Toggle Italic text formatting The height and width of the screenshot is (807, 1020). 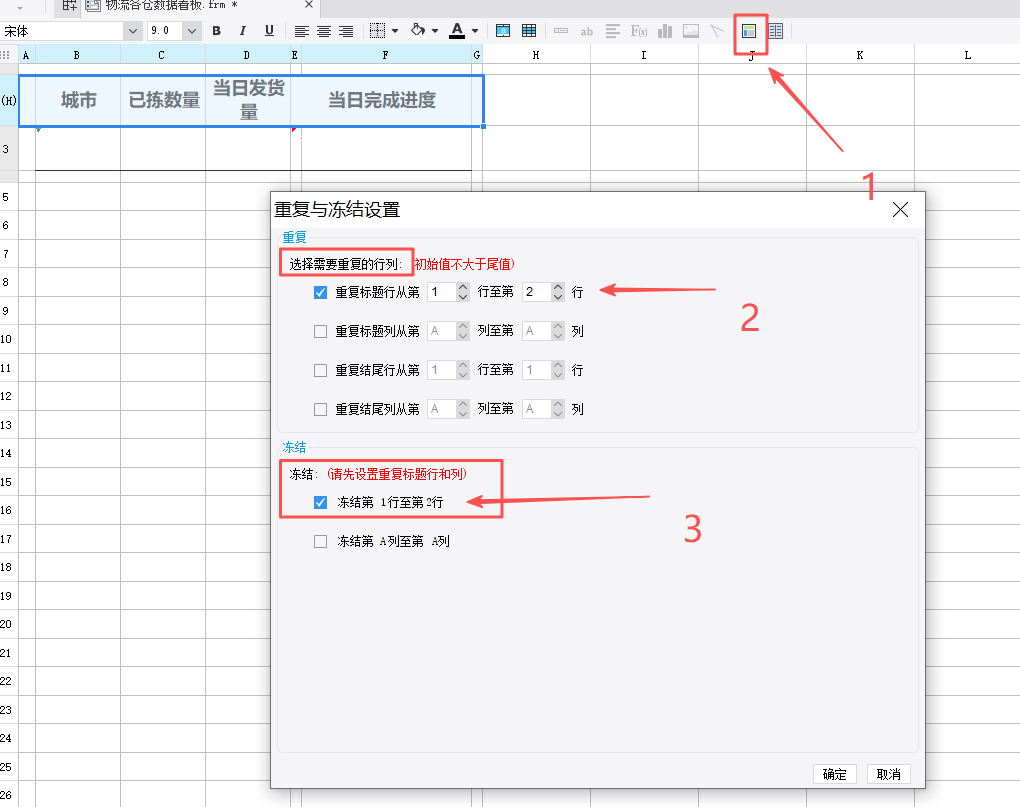tap(242, 31)
